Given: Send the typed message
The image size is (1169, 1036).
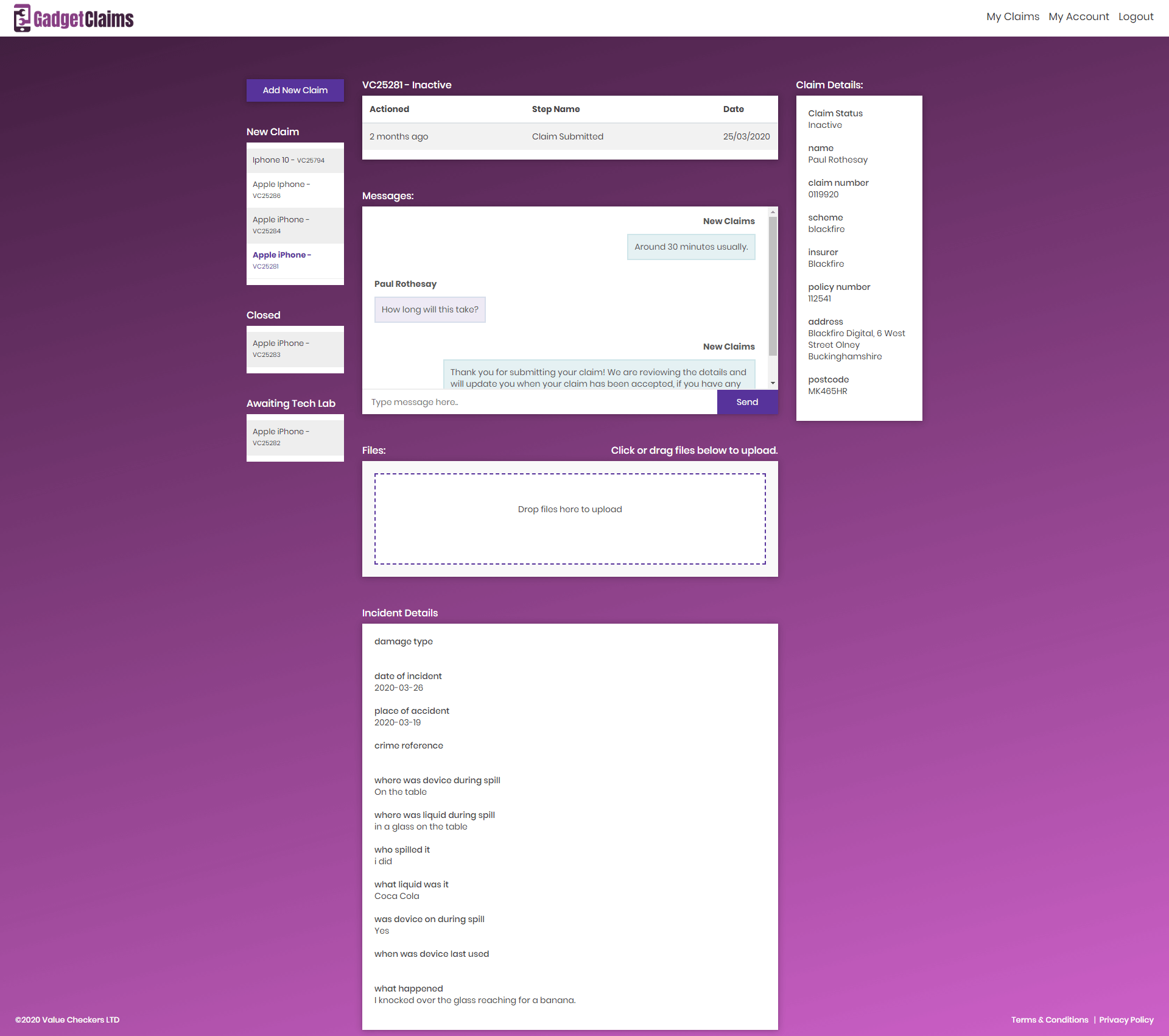Looking at the screenshot, I should click(x=747, y=402).
